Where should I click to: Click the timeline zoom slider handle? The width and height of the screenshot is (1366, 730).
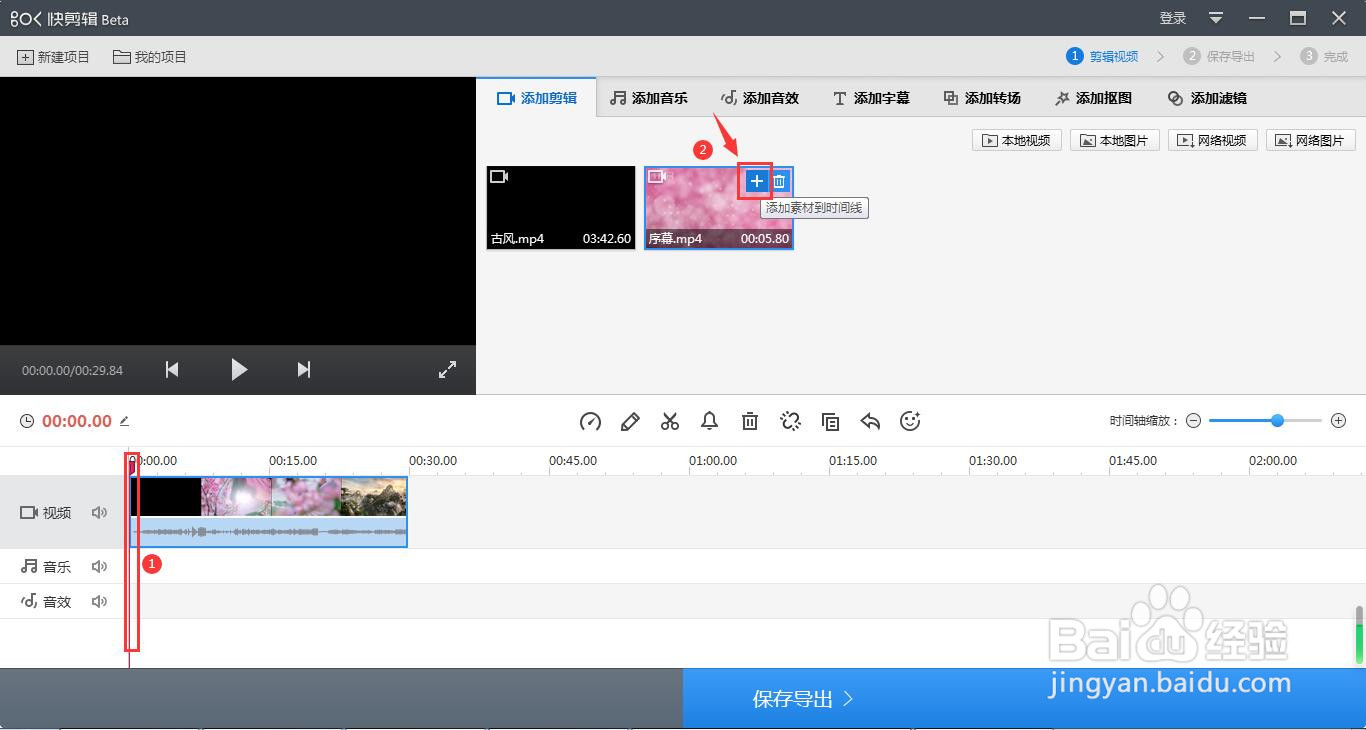1277,421
